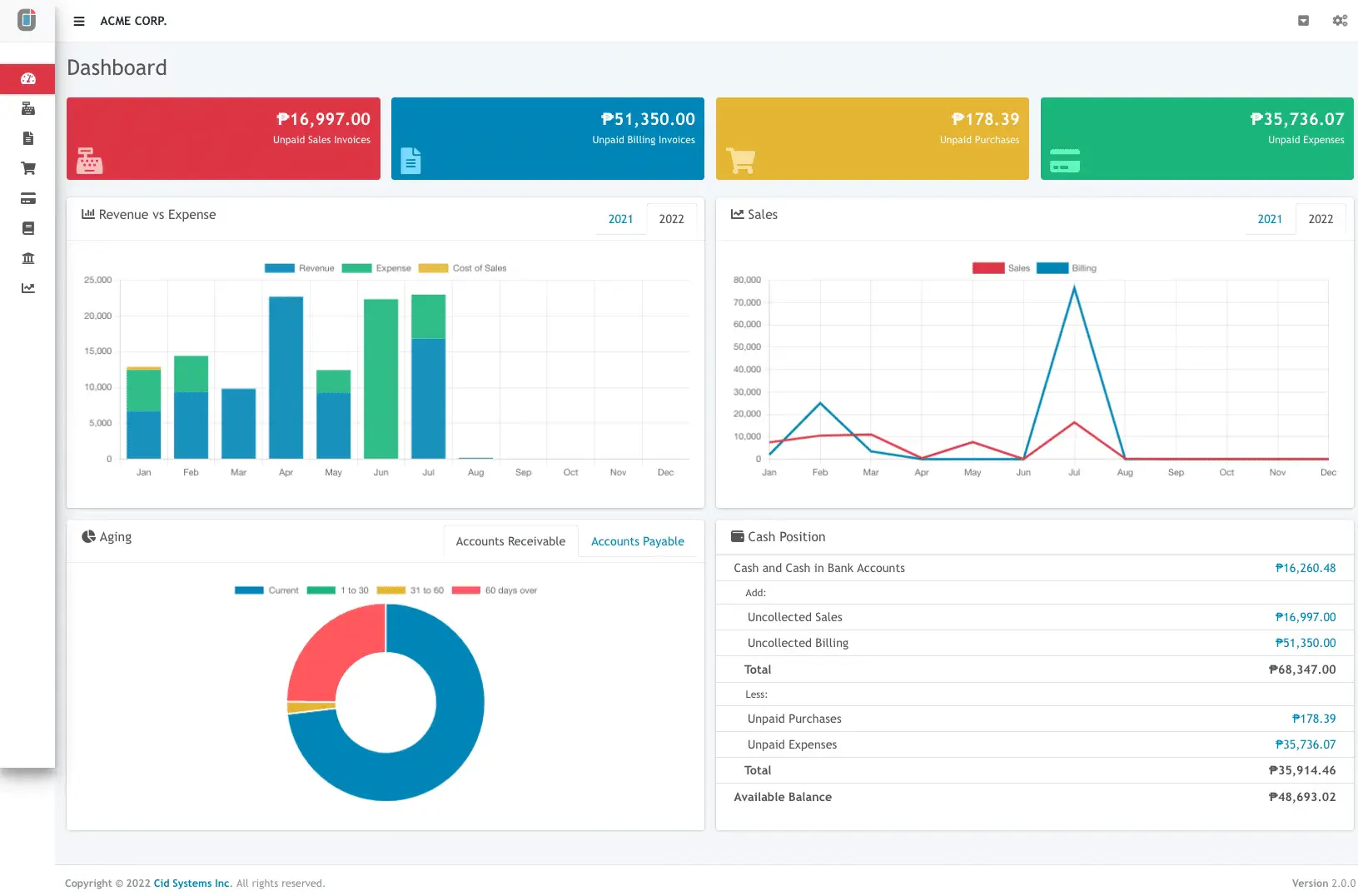The width and height of the screenshot is (1358, 896).
Task: Click Version 2.0.0 footer text
Action: 1324,884
